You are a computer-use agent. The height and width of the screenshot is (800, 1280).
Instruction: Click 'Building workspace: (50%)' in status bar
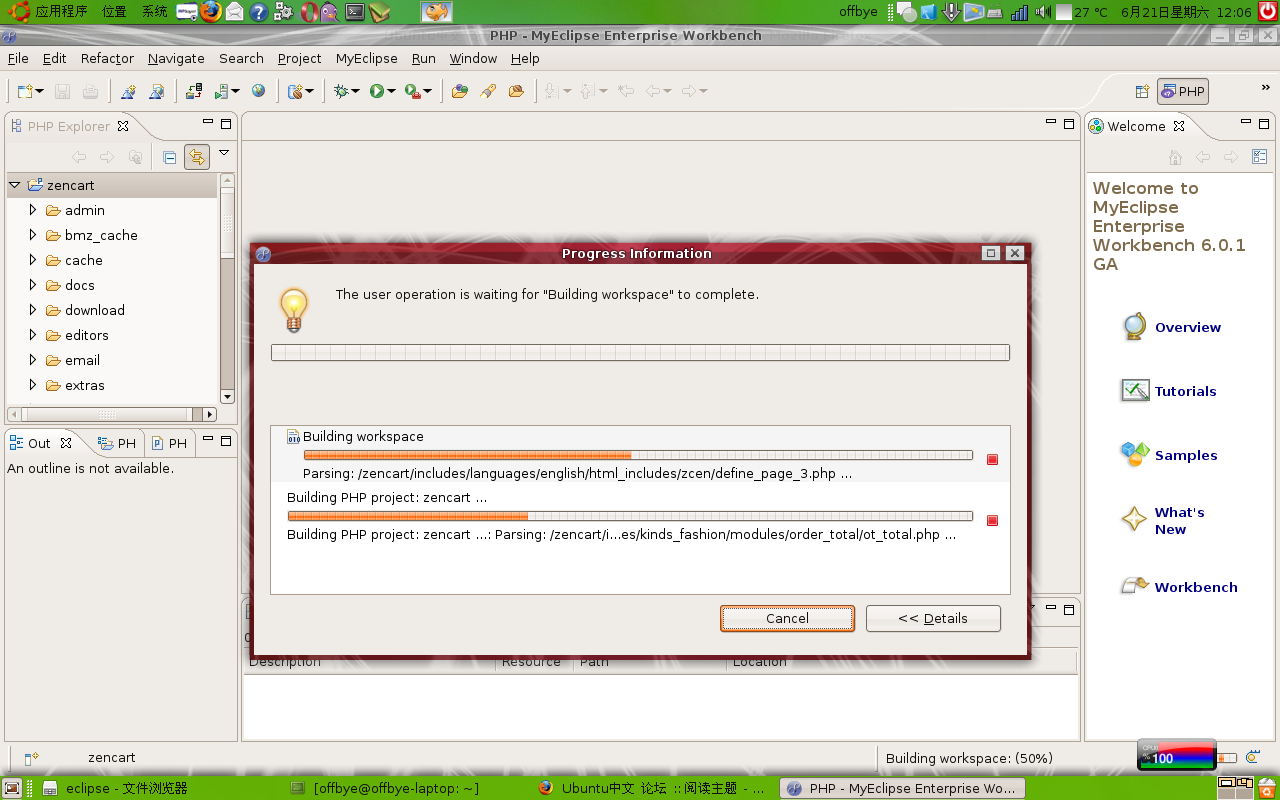[969, 758]
